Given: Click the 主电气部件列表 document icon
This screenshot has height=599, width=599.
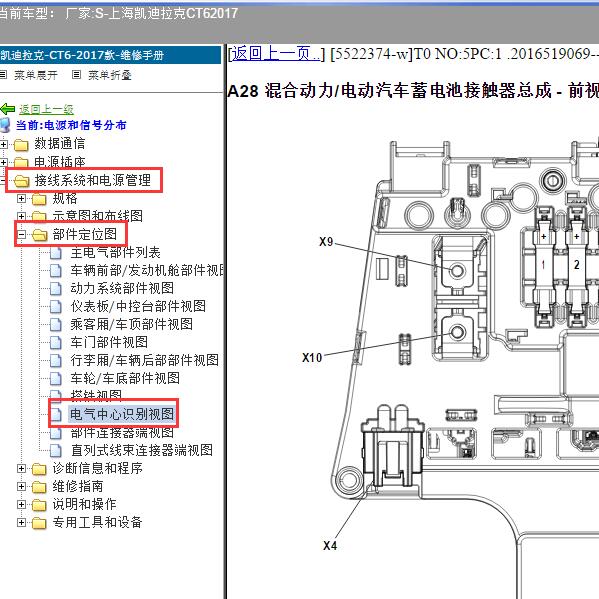Looking at the screenshot, I should pos(56,253).
